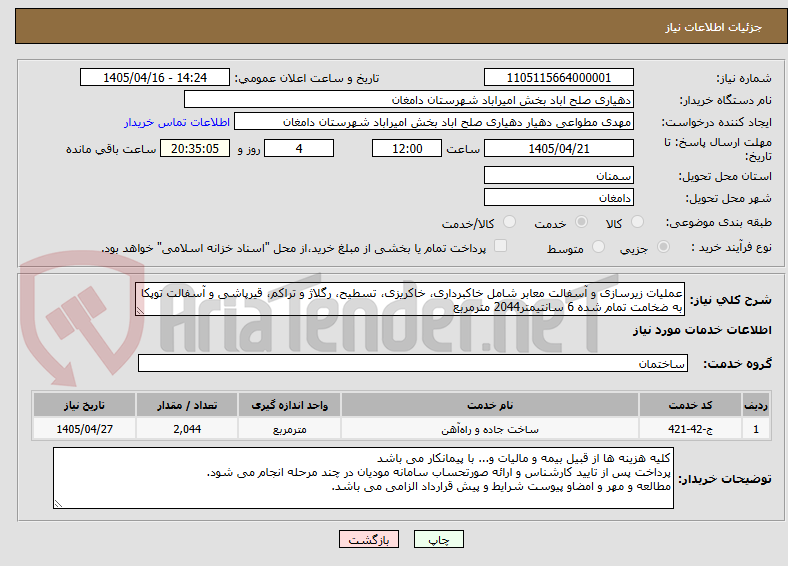Click the request creator name field
788x566 pixels.
(x=434, y=122)
